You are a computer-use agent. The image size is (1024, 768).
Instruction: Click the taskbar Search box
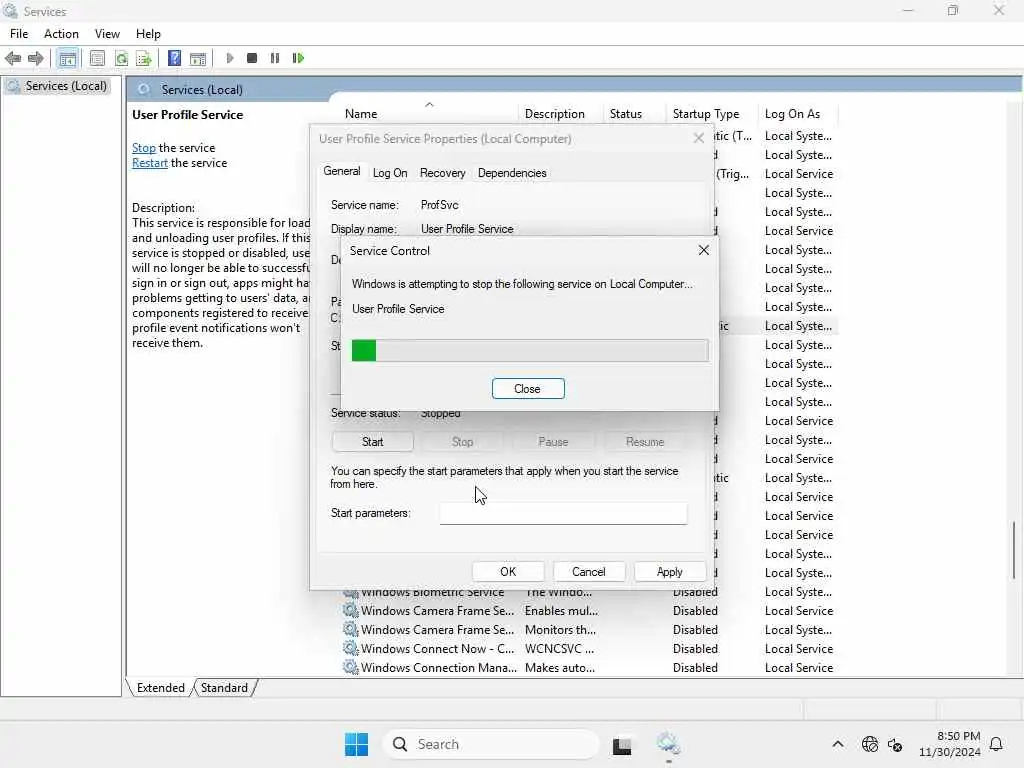tap(491, 744)
